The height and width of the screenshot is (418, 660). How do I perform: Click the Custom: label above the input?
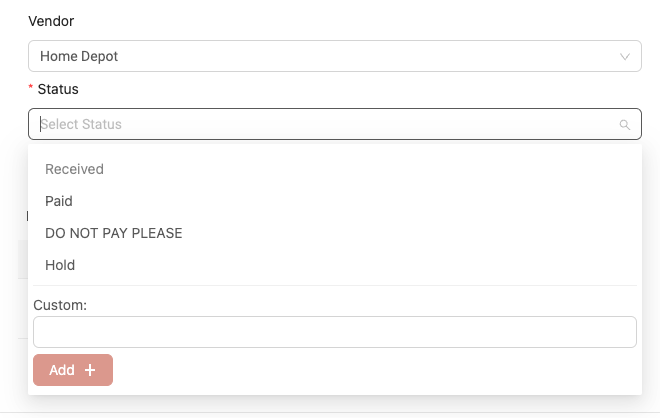(60, 305)
